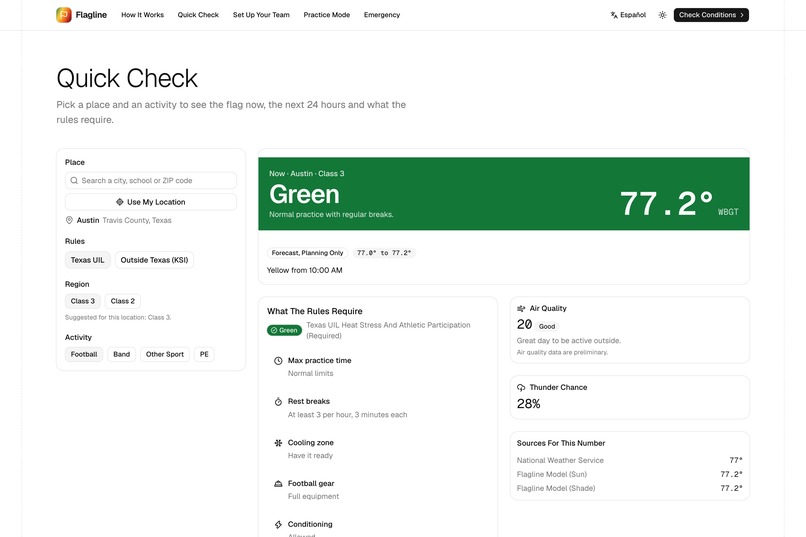This screenshot has width=806, height=537.
Task: Click the Flagline brand name link
Action: [x=91, y=15]
